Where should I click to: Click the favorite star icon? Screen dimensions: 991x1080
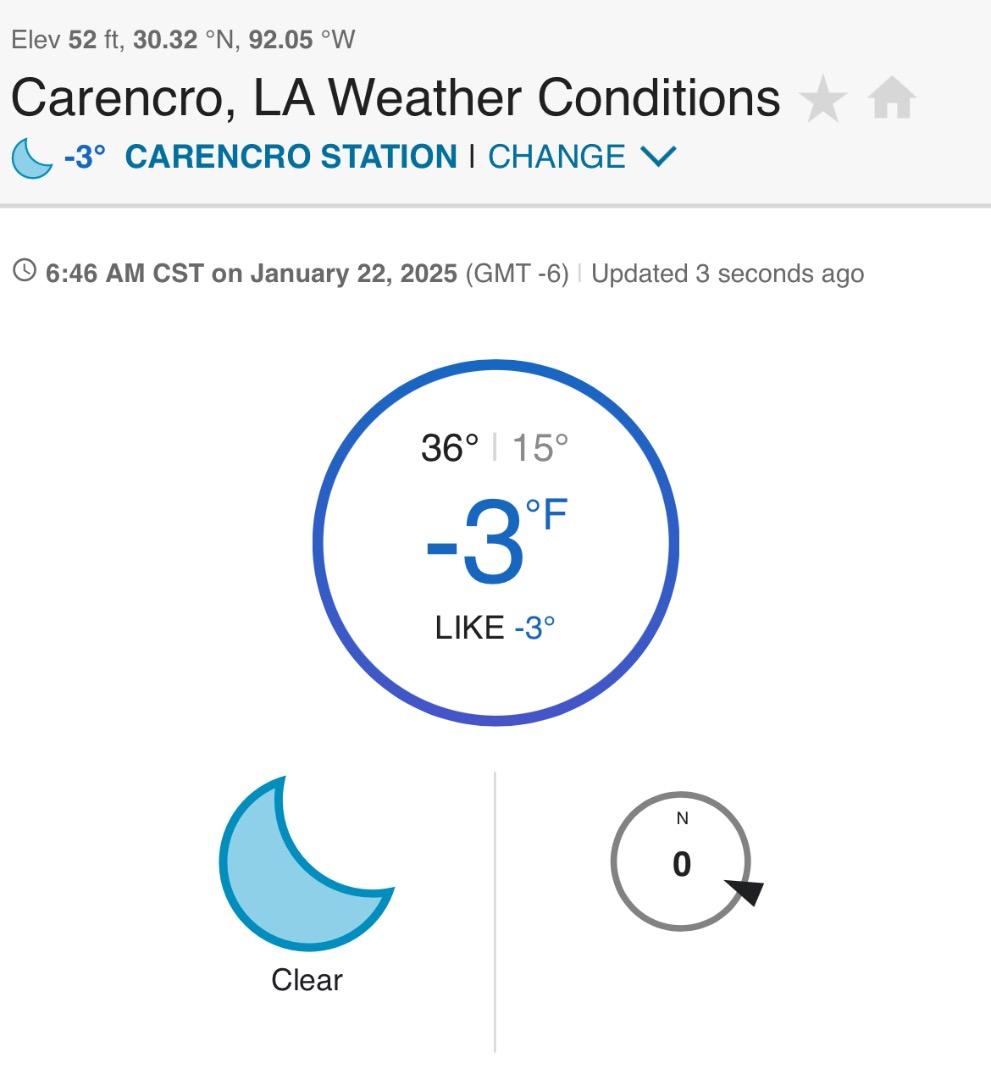tap(823, 100)
